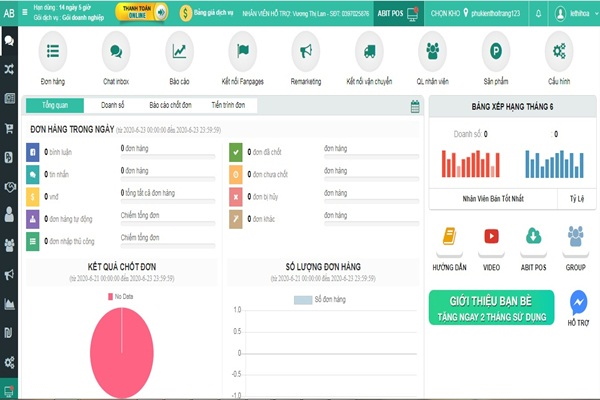Open the Bảng giá dịch vụ link

[213, 13]
